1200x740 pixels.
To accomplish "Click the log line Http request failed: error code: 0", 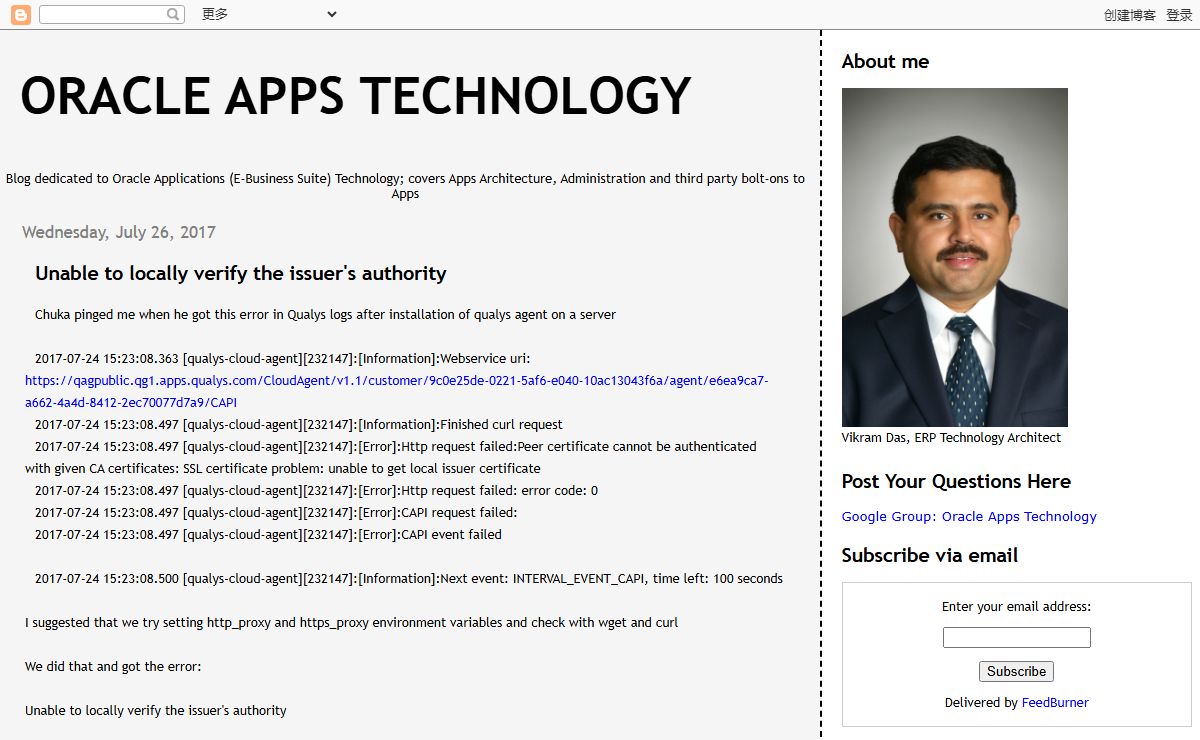I will (x=316, y=491).
